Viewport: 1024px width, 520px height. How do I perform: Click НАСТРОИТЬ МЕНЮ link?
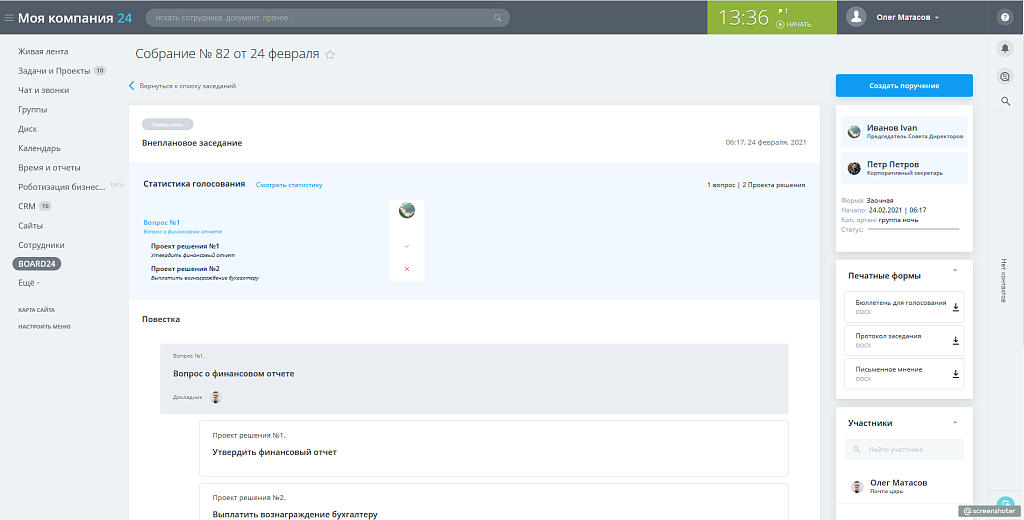coord(44,327)
